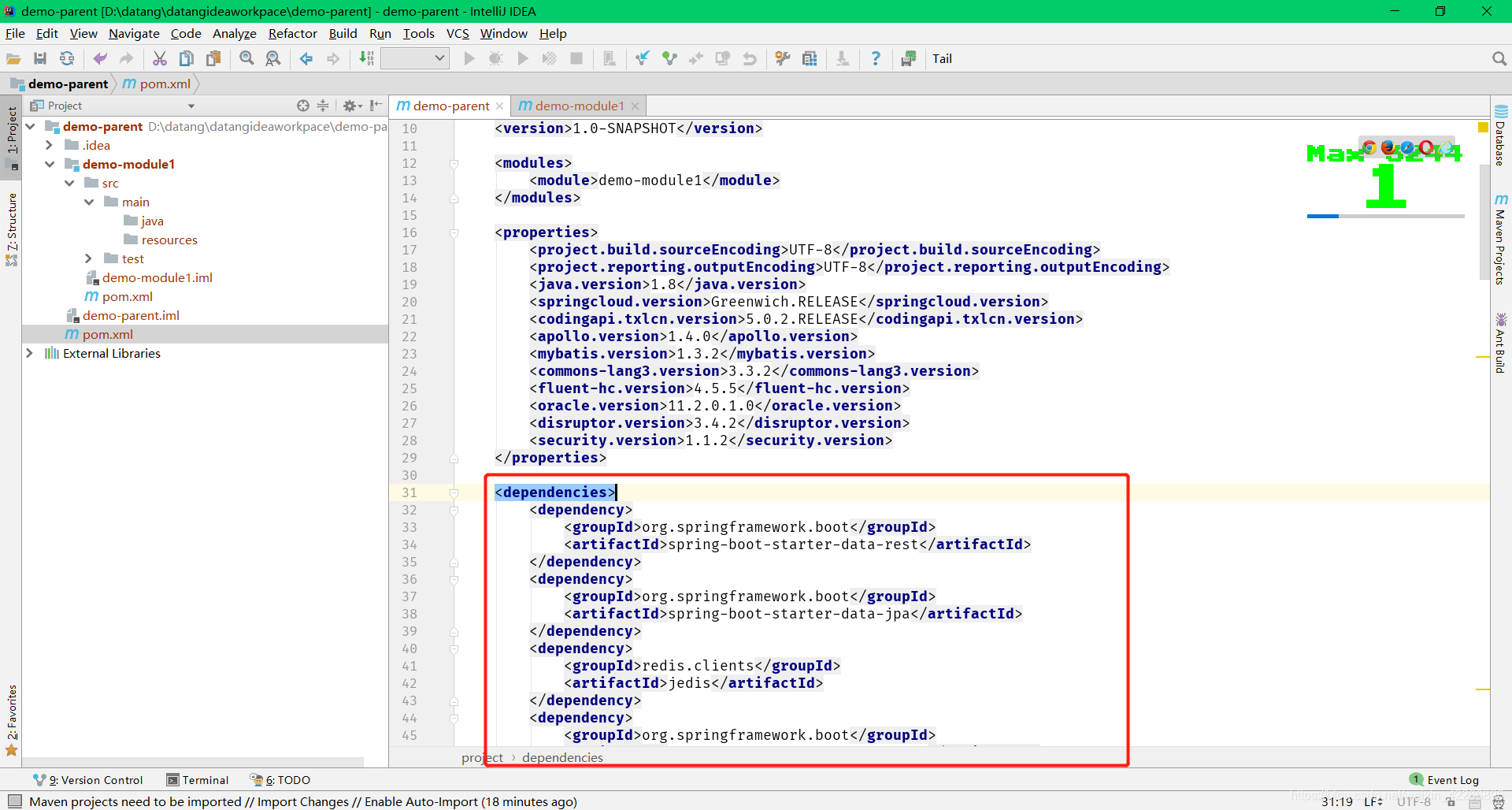Collapse the src folder

point(69,183)
